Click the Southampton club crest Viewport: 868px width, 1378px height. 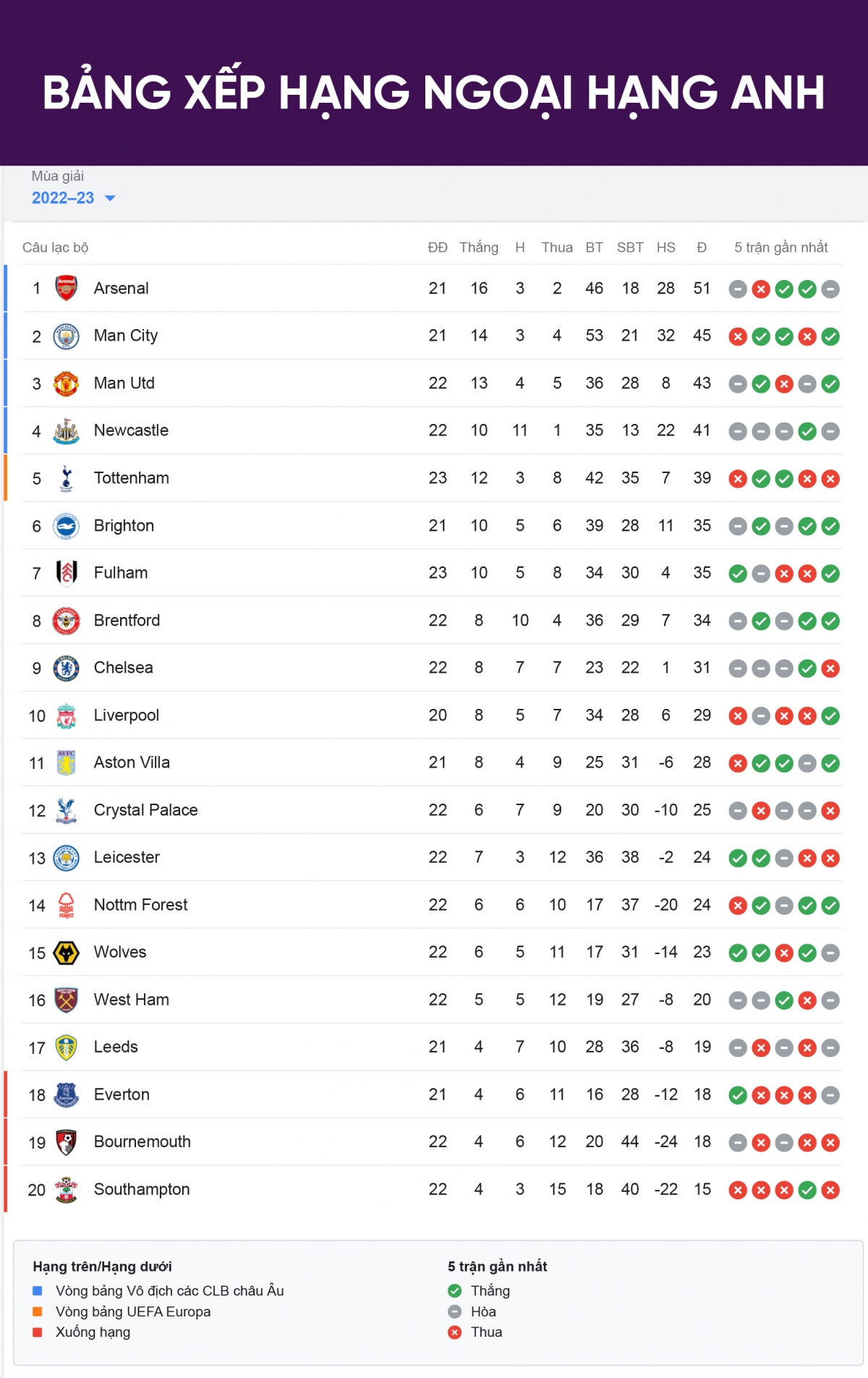(66, 1190)
